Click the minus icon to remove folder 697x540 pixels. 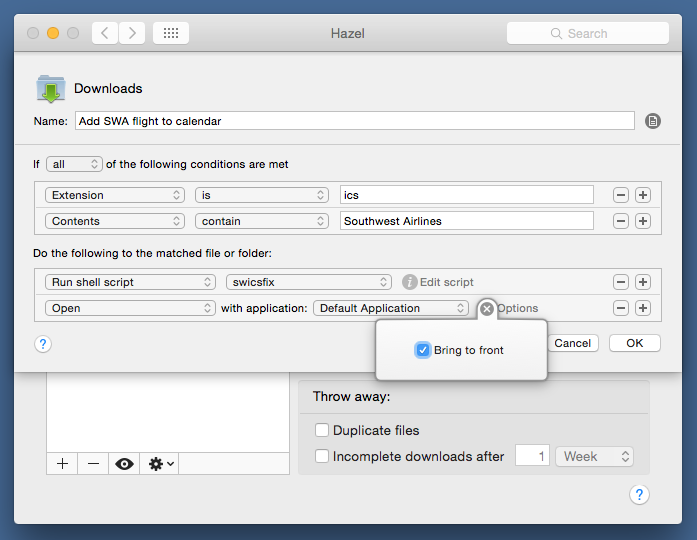(x=93, y=464)
